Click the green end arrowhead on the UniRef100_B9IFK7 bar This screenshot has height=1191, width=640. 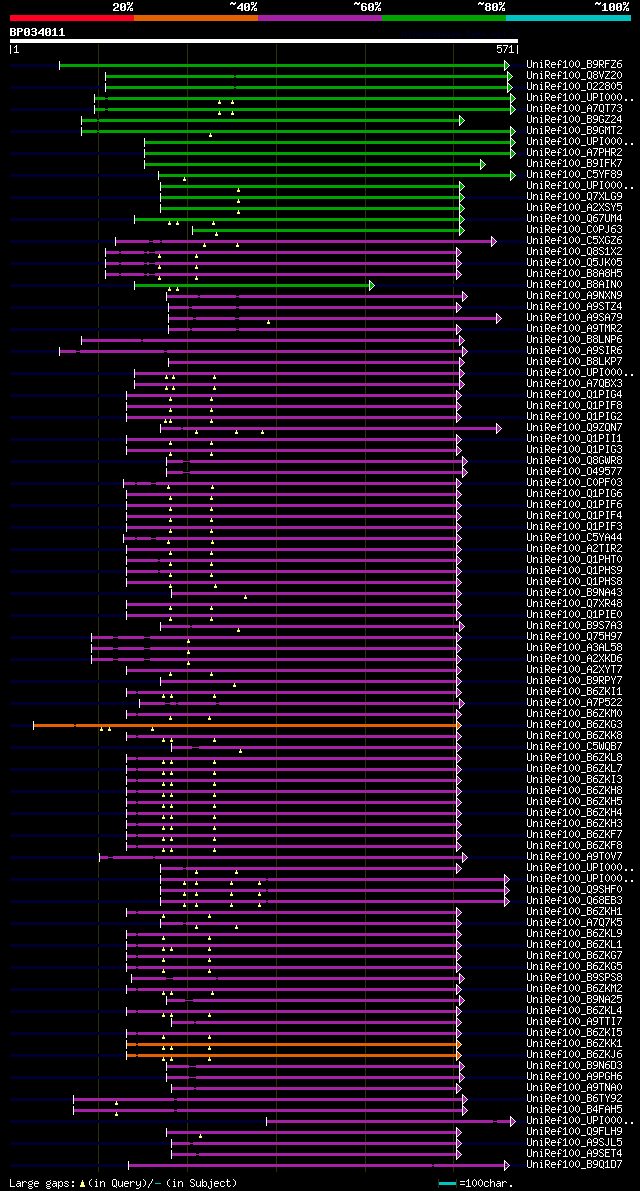(483, 164)
